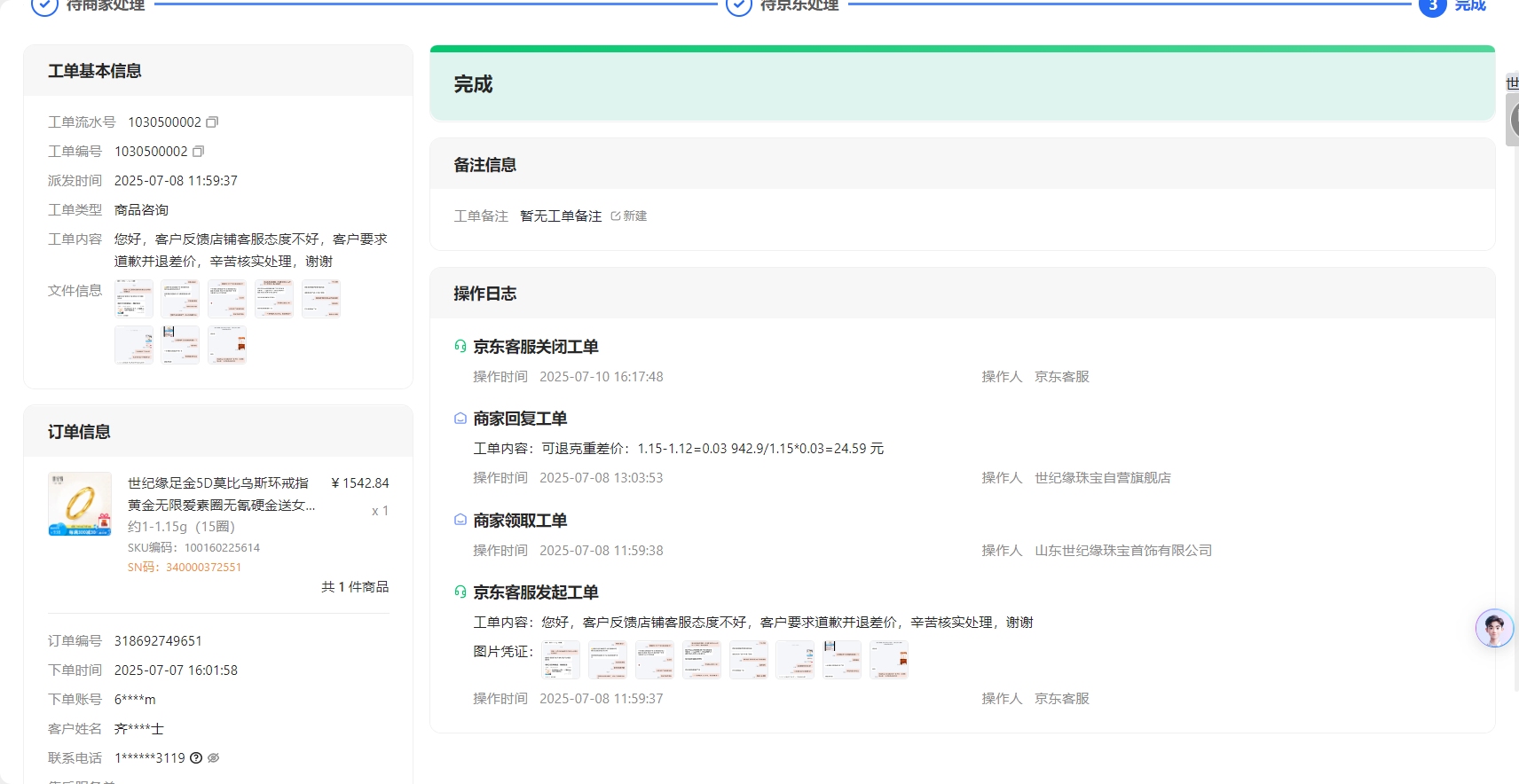This screenshot has width=1519, height=784.
Task: Click the 世纪缘足金5D莫比乌斯环戒指 product title
Action: [x=218, y=483]
